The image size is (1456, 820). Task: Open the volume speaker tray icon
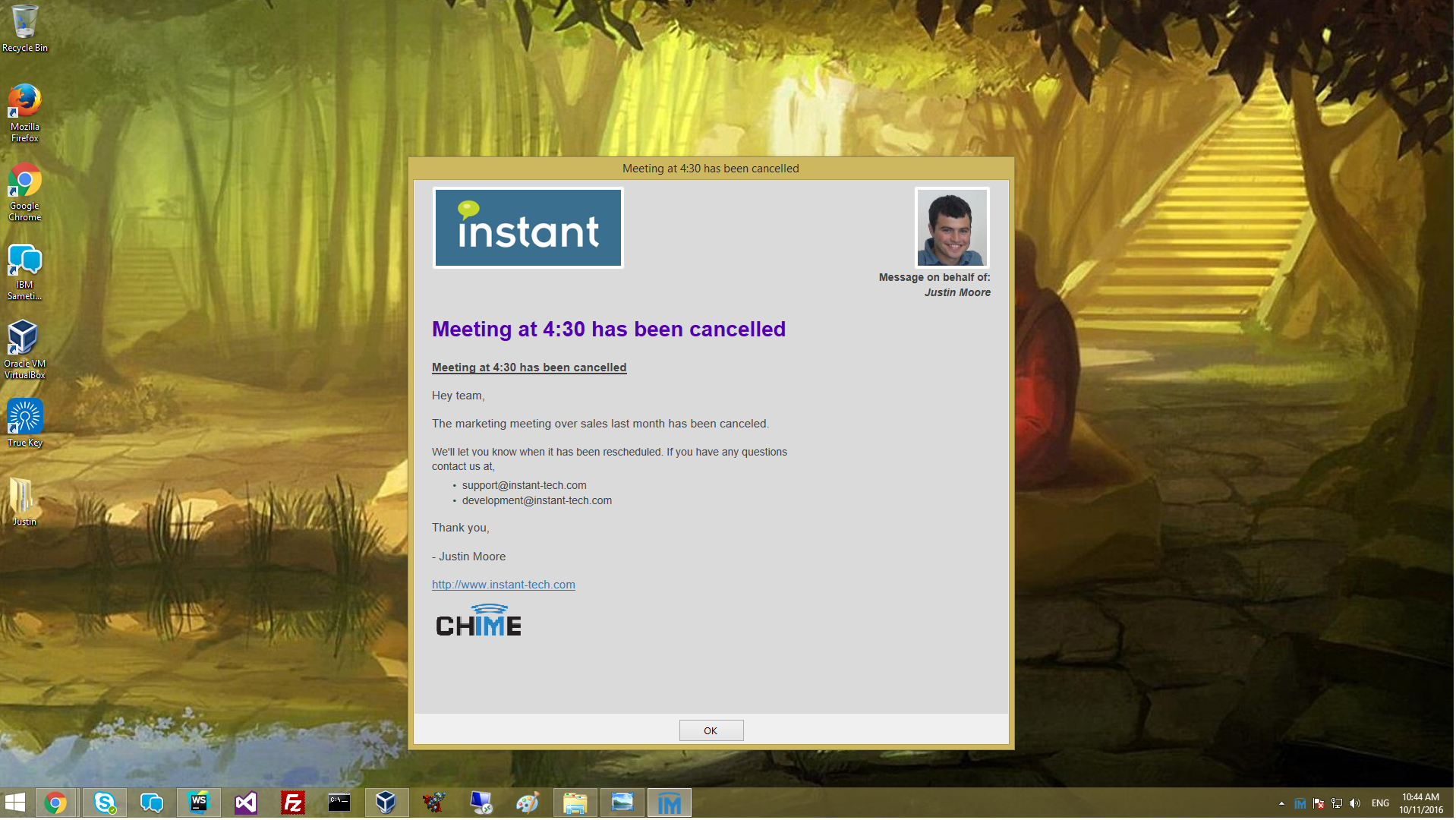(1356, 804)
